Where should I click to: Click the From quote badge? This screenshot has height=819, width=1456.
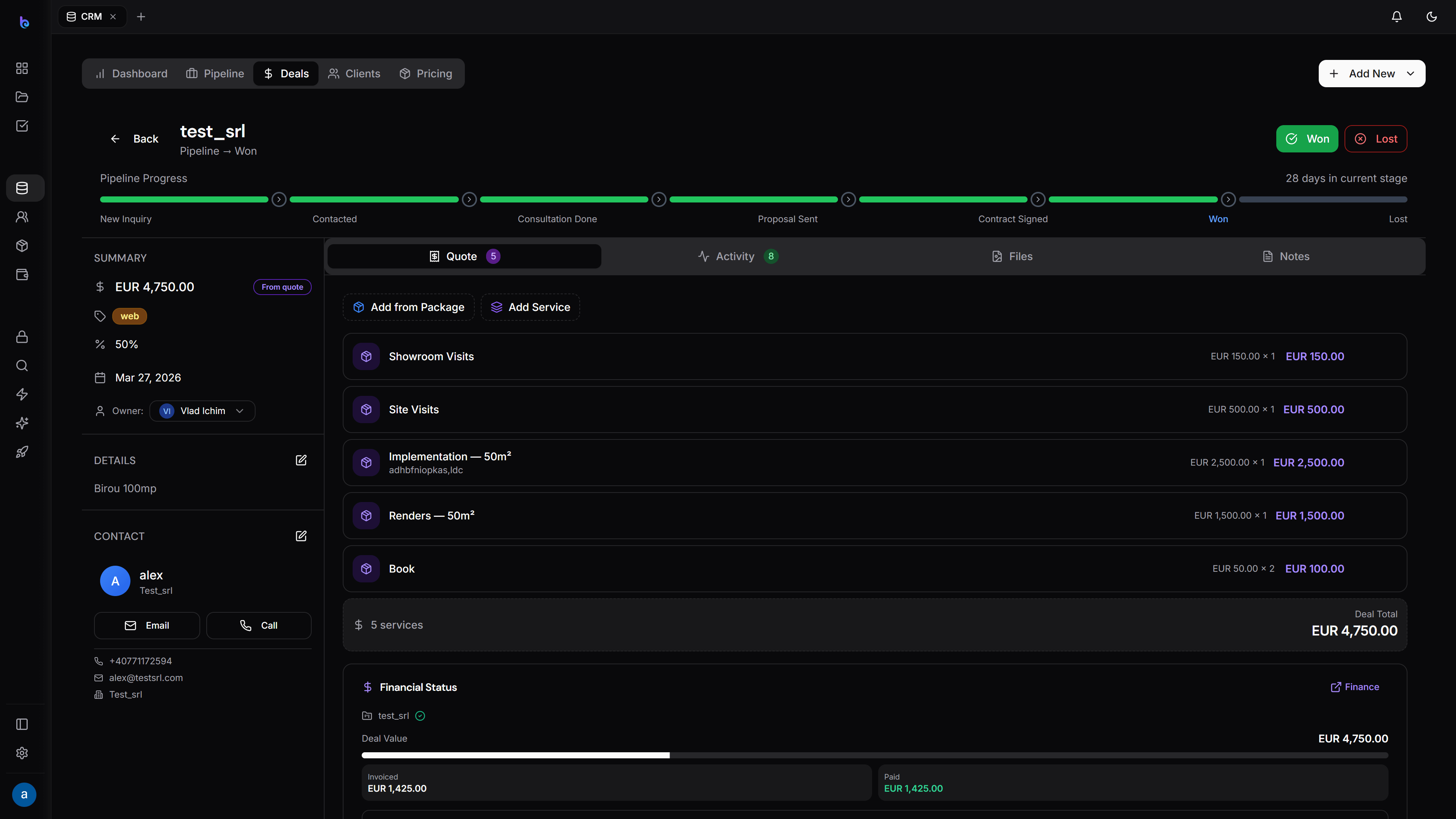click(282, 287)
